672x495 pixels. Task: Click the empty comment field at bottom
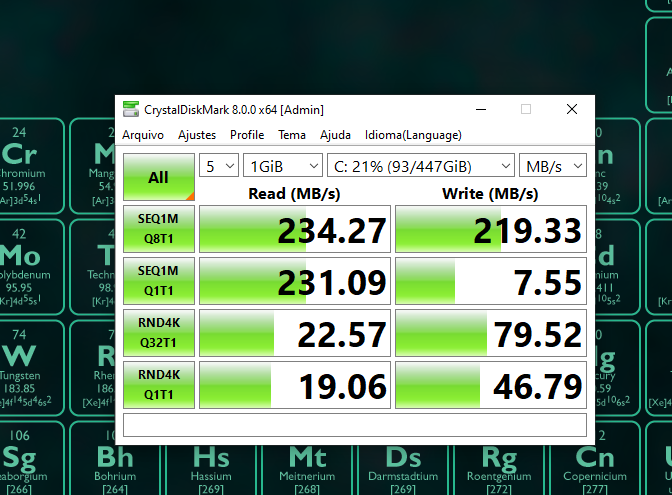coord(355,425)
